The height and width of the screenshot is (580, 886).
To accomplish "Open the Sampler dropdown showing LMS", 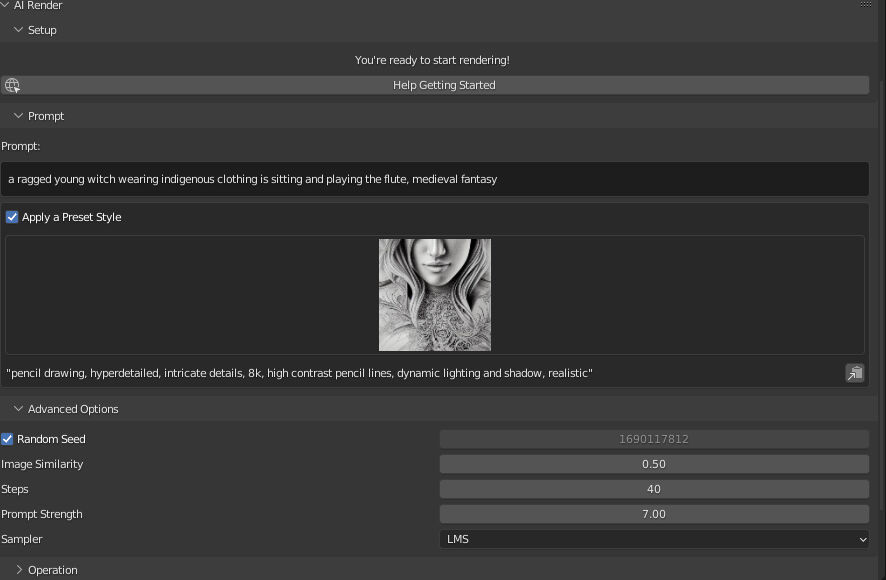I will pyautogui.click(x=654, y=539).
